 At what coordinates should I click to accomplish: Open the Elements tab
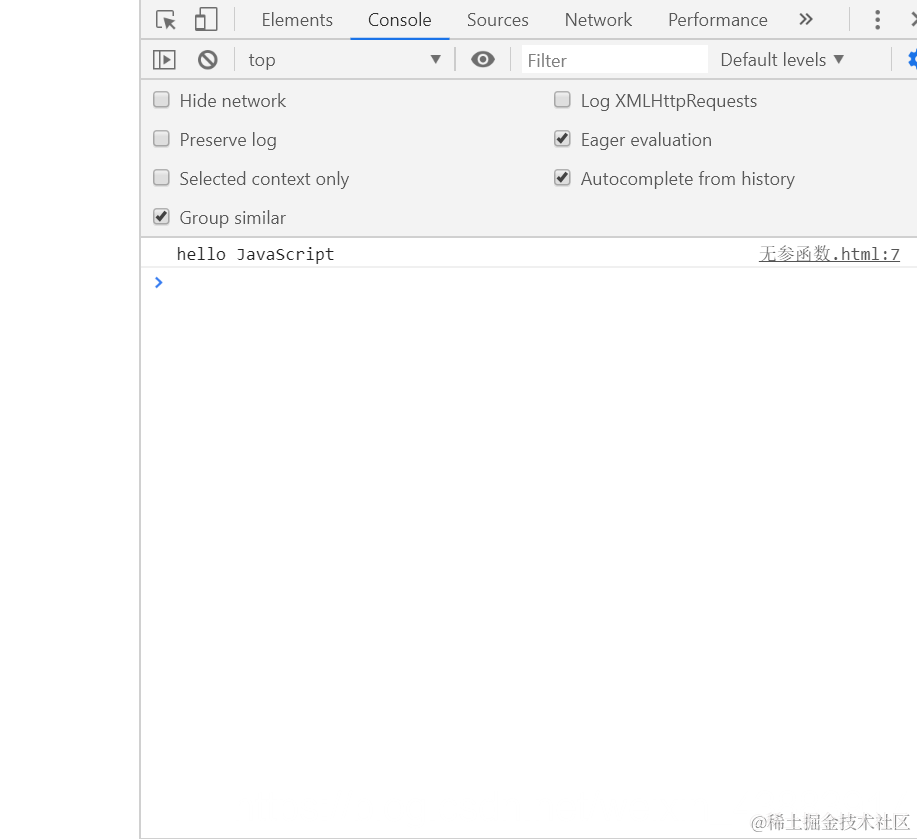pos(297,20)
